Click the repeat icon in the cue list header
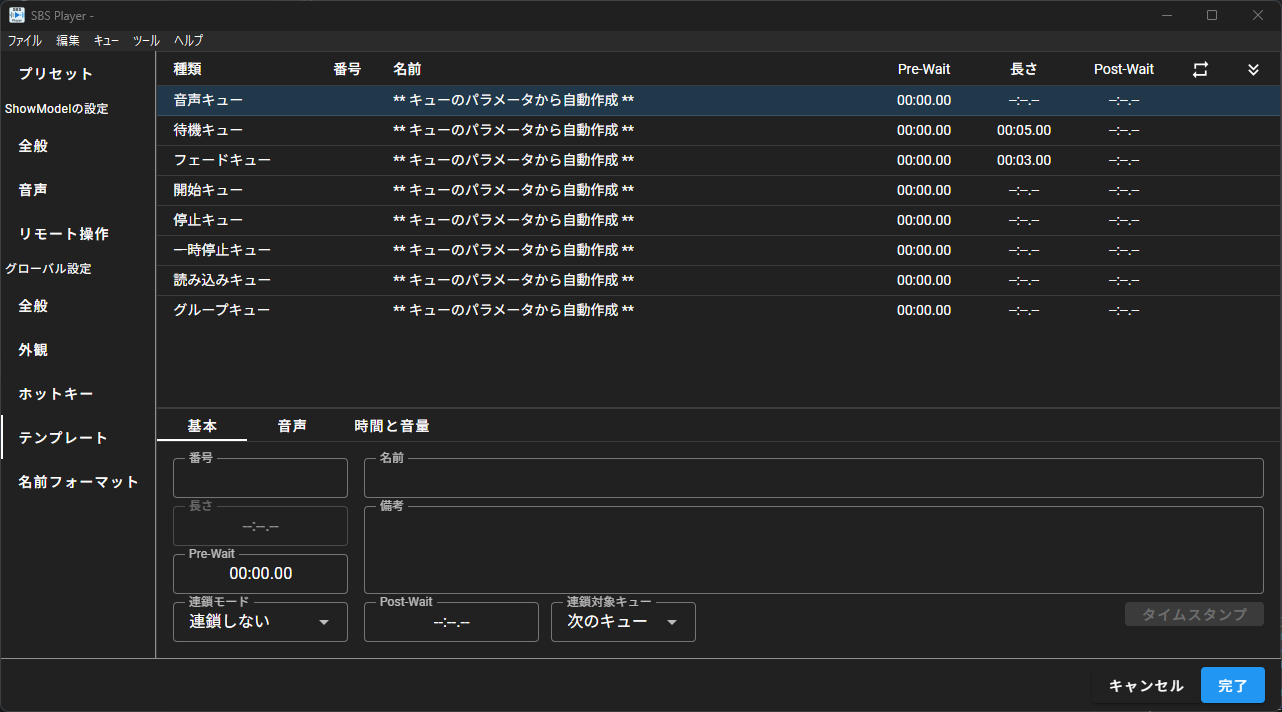 click(1199, 69)
